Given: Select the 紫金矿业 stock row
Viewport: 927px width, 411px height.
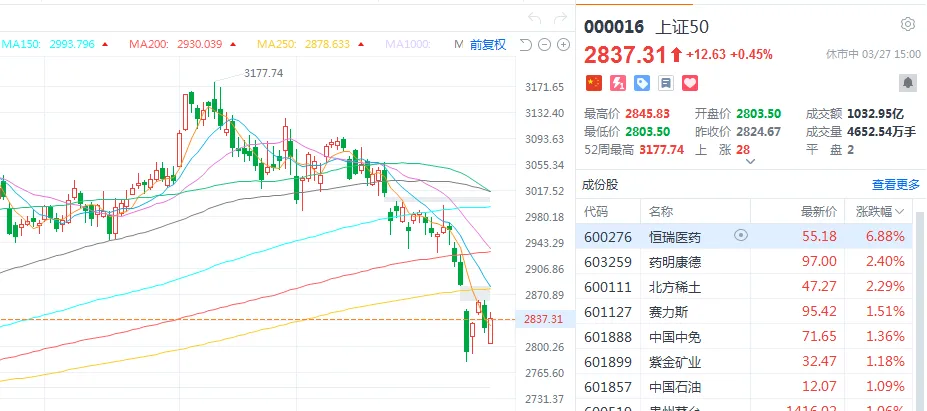Looking at the screenshot, I should [x=745, y=361].
